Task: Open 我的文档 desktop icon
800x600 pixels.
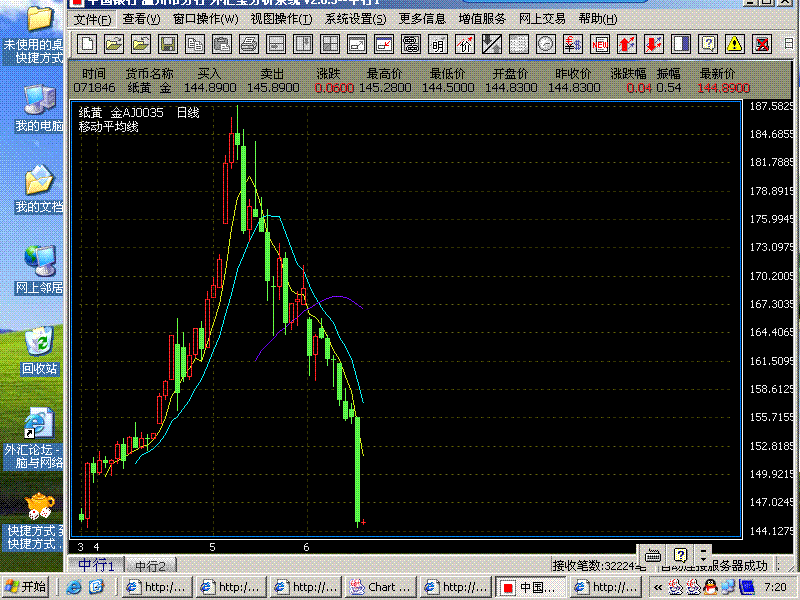Action: (x=39, y=189)
